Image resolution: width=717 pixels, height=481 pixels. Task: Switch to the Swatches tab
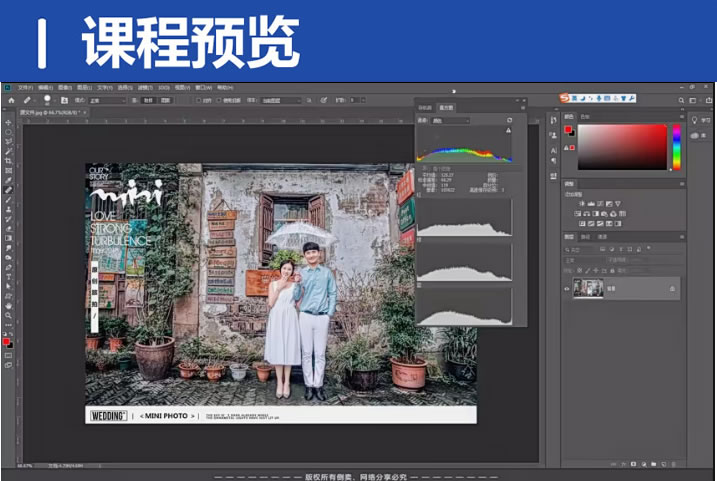click(x=585, y=117)
